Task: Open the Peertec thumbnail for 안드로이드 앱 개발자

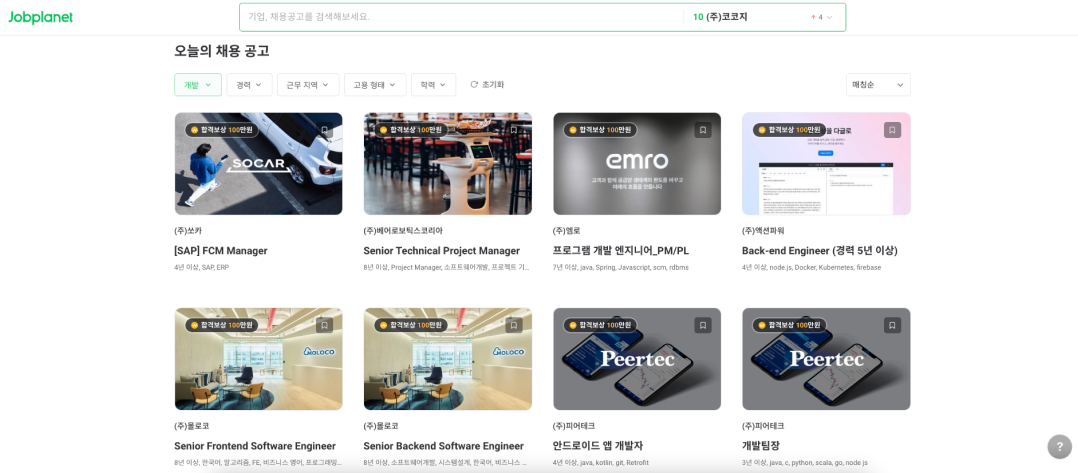Action: click(x=637, y=359)
